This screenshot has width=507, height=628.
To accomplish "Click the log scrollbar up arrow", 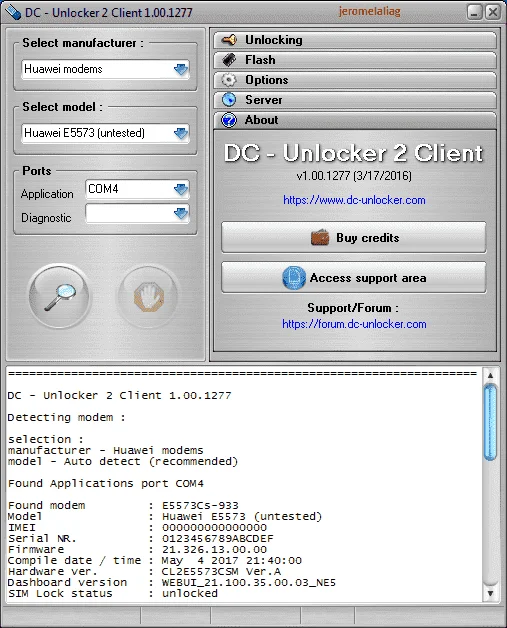I will tap(490, 376).
